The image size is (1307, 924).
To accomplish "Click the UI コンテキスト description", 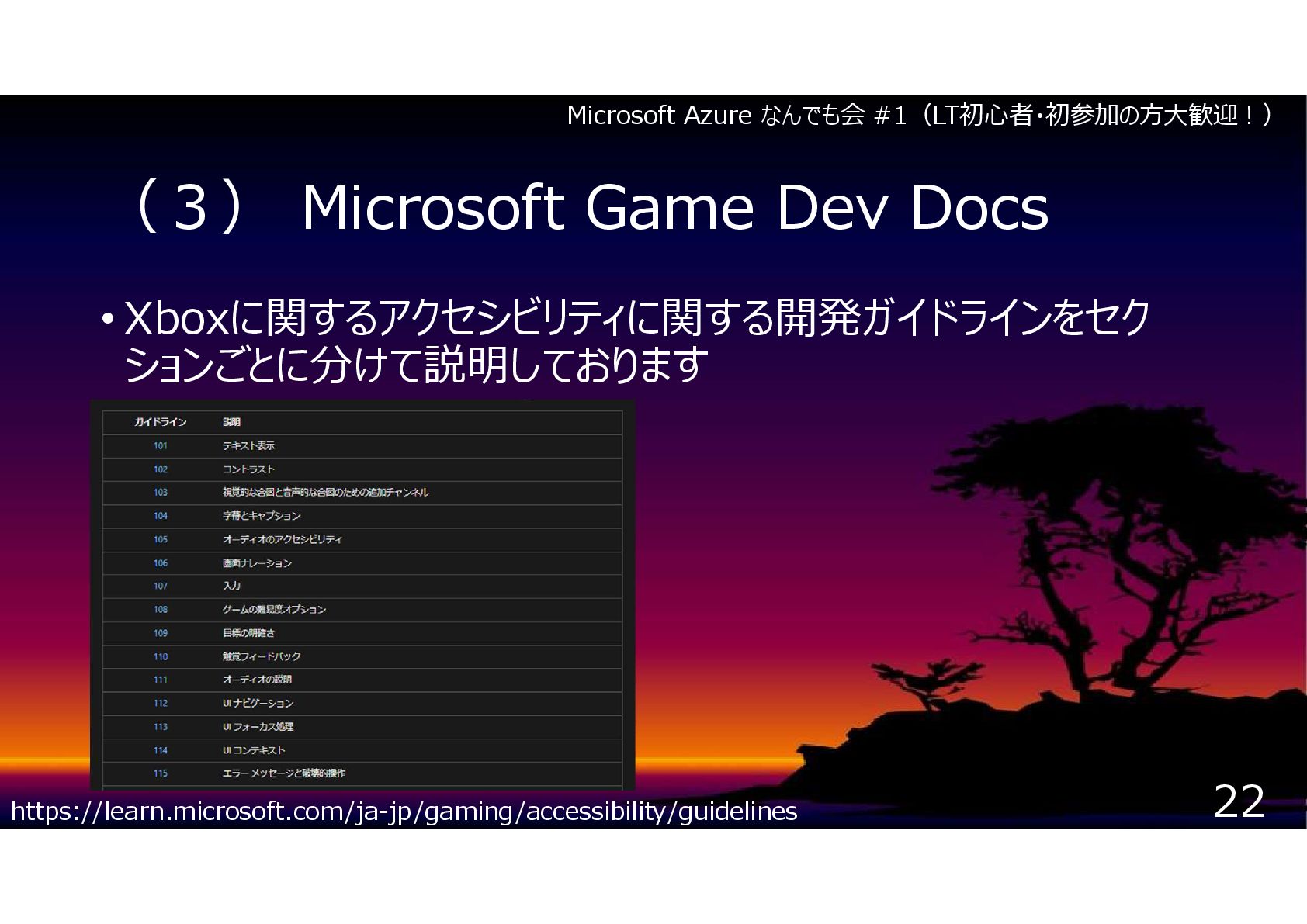I will tap(254, 750).
